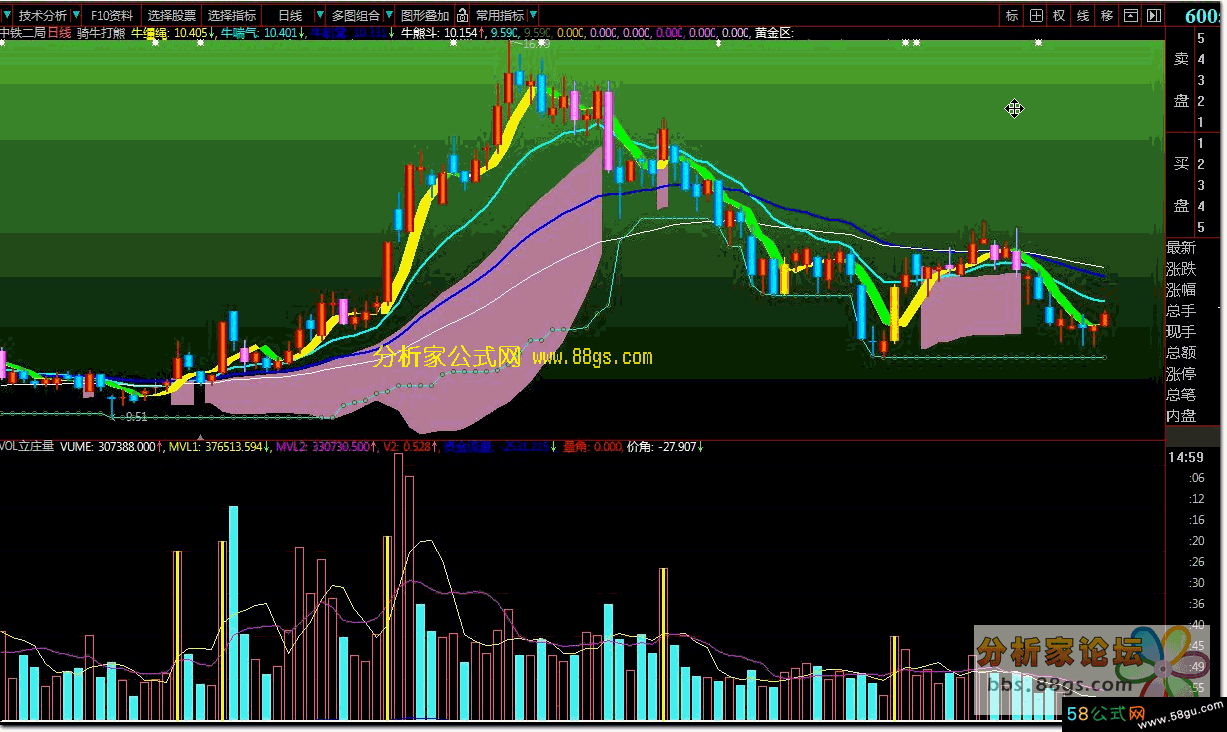1227x732 pixels.
Task: Click the collapse-panel up-arrow icon
Action: (1131, 15)
